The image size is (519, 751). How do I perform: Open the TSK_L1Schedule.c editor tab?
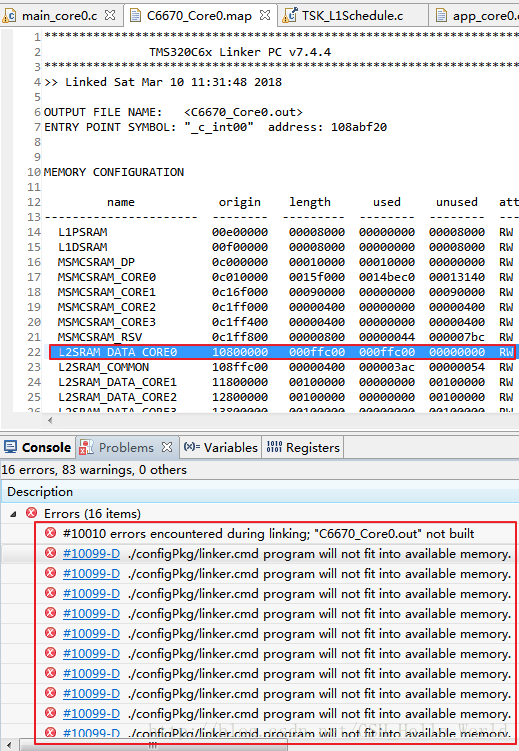pos(352,16)
